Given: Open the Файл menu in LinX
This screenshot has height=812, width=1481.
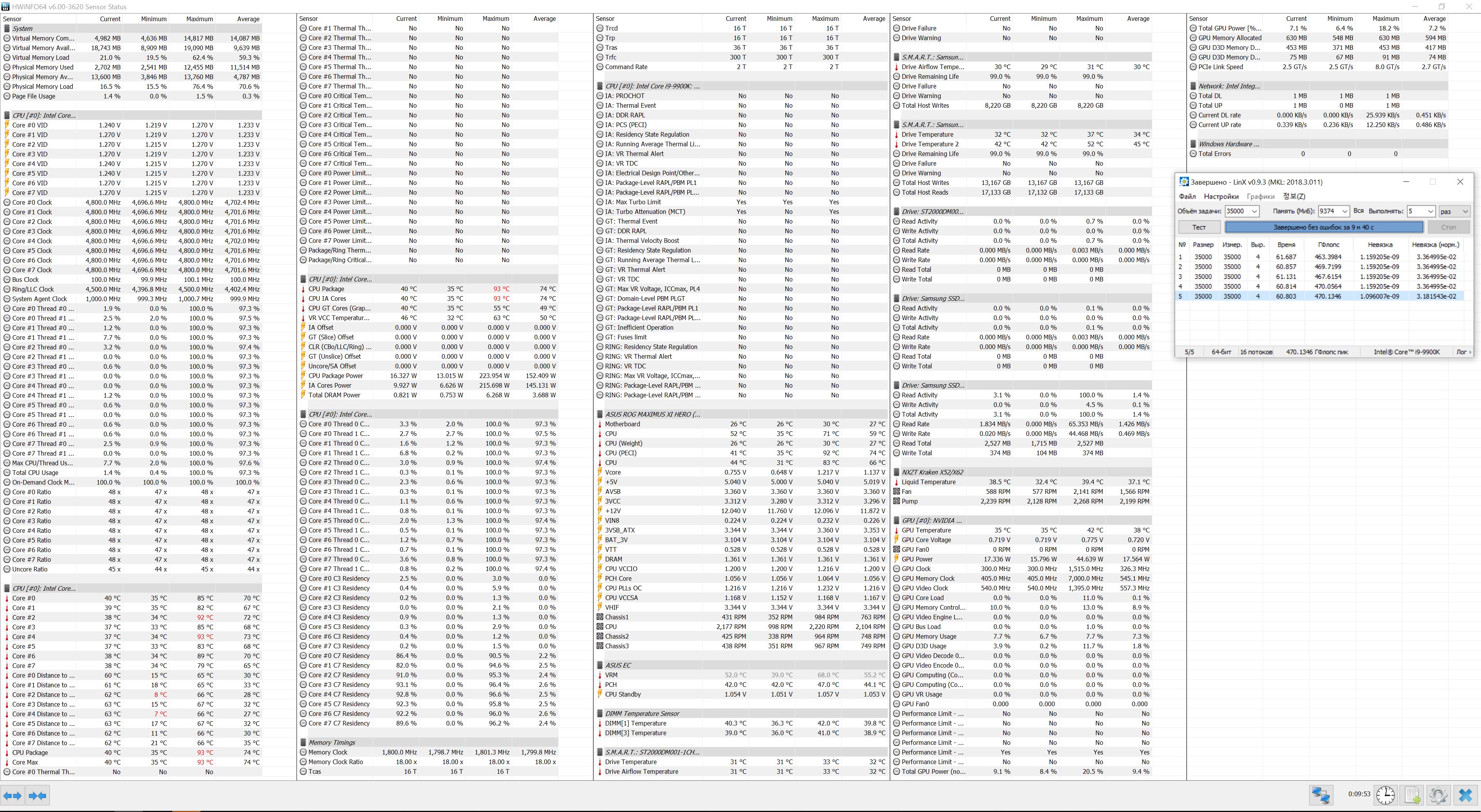Looking at the screenshot, I should [x=1187, y=197].
